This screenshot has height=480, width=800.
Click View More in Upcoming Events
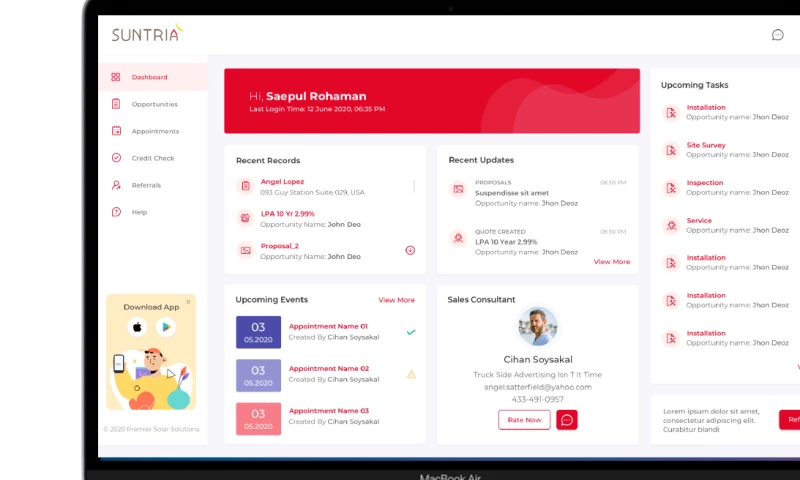point(396,300)
